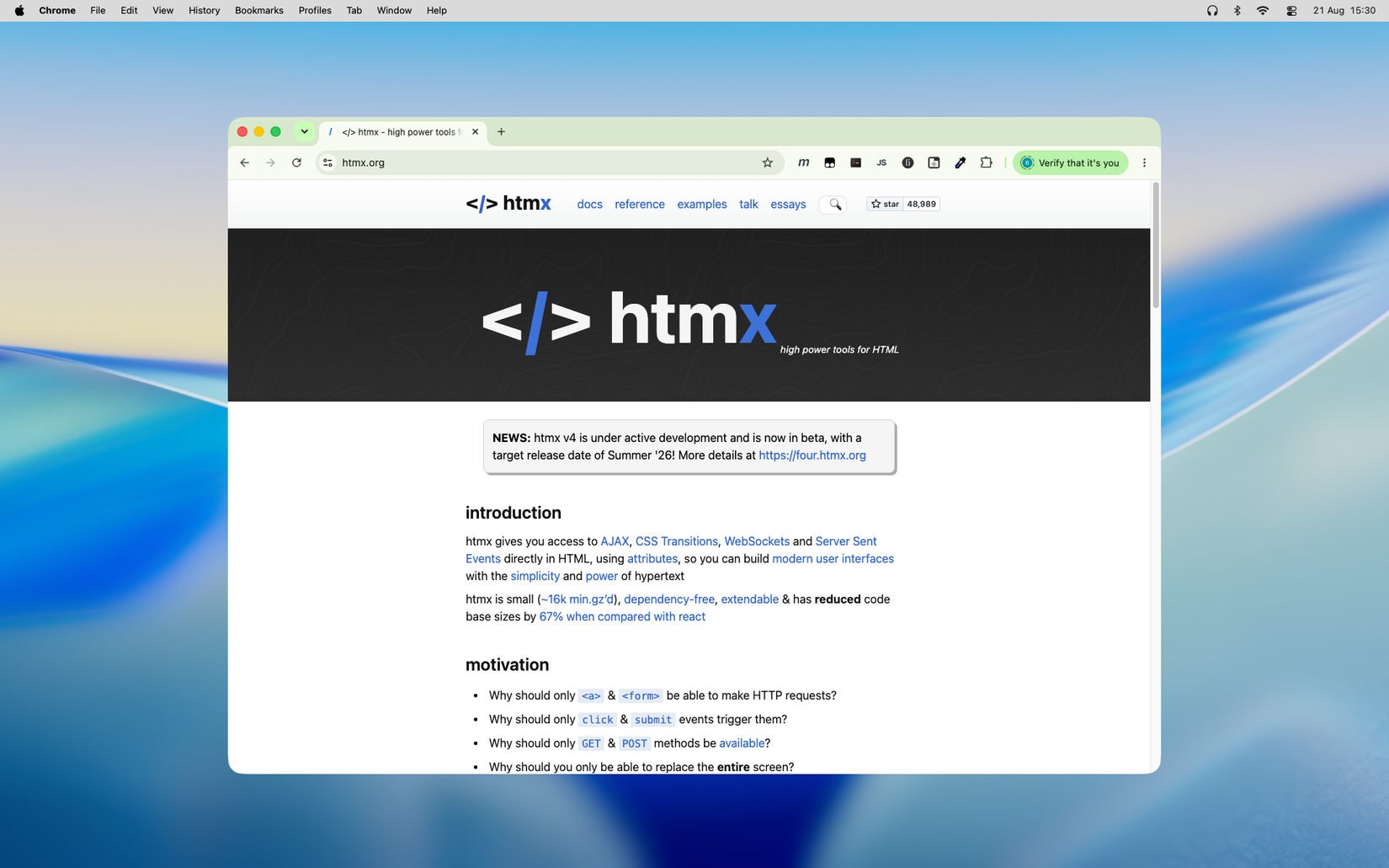1389x868 pixels.
Task: Open the reference link
Action: coord(640,205)
